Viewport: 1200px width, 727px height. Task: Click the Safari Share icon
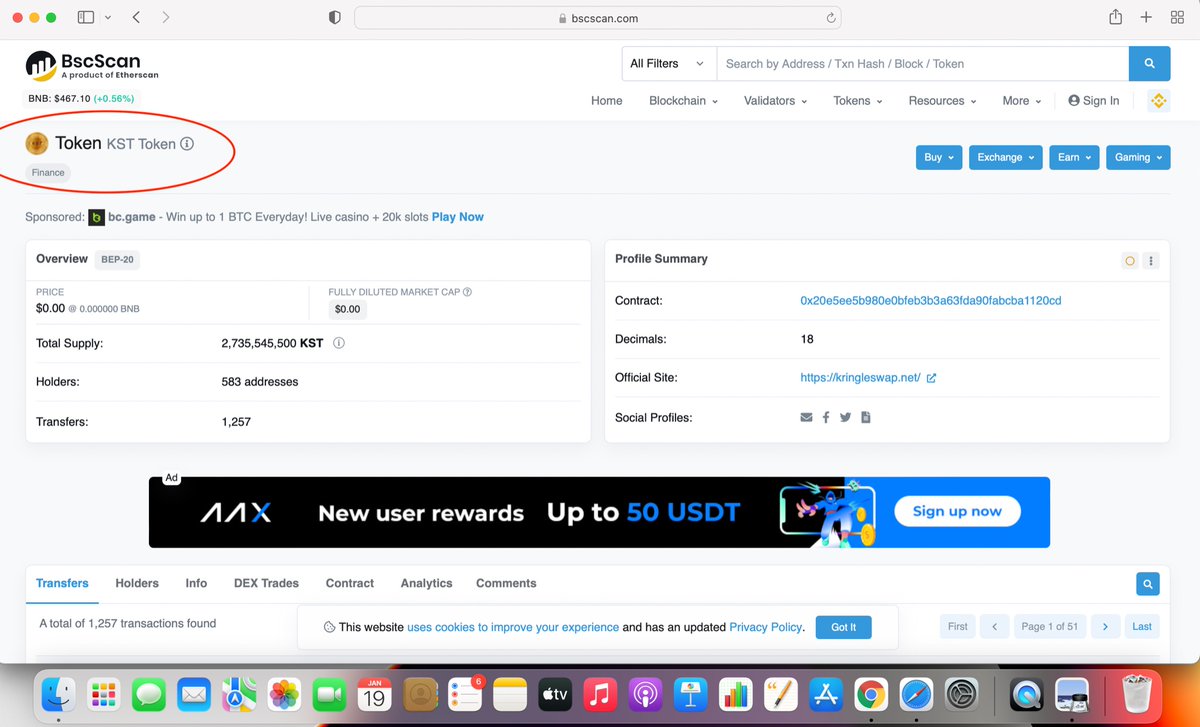click(1116, 17)
